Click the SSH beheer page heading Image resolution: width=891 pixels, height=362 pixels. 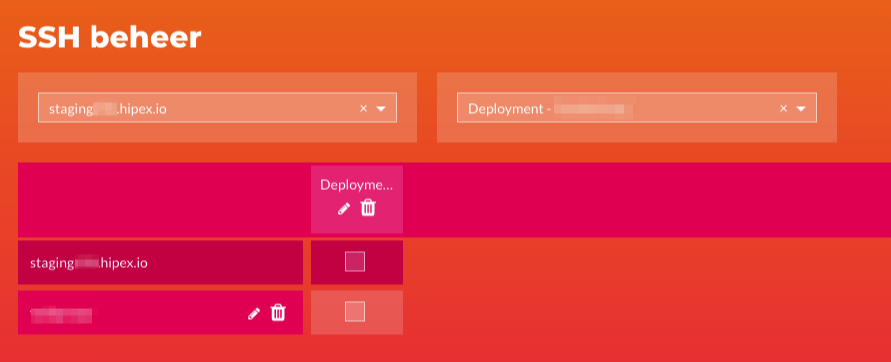tap(110, 38)
